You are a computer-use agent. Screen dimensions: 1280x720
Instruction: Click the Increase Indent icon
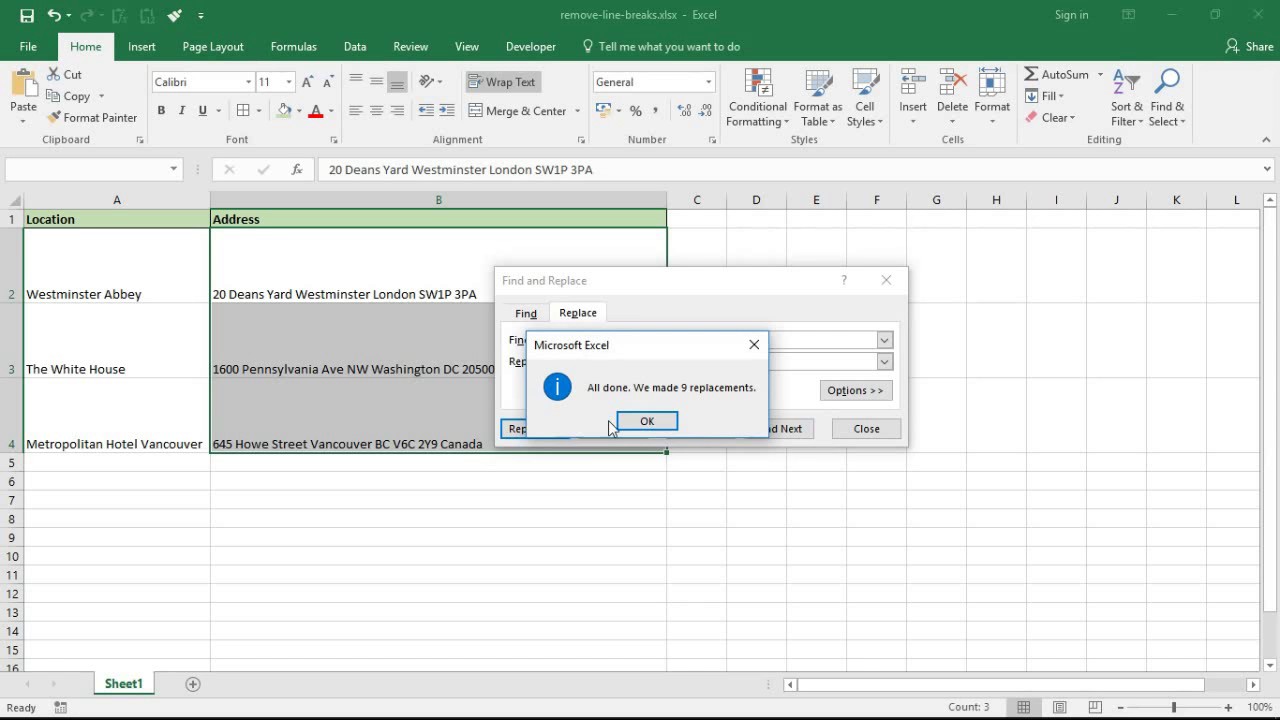(446, 111)
